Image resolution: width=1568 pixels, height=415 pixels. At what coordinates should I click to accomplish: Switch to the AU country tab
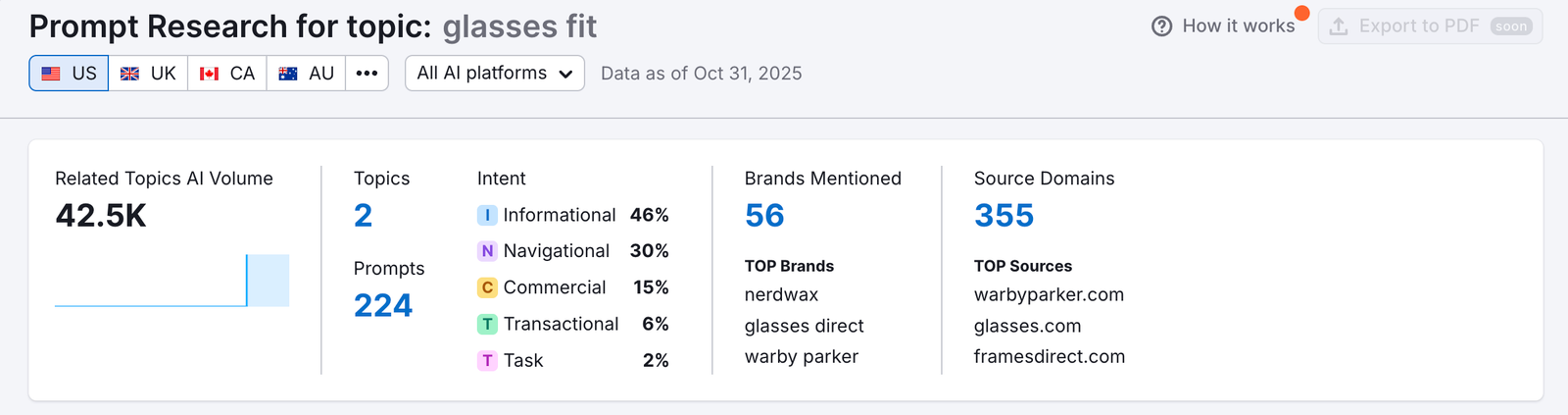(306, 74)
